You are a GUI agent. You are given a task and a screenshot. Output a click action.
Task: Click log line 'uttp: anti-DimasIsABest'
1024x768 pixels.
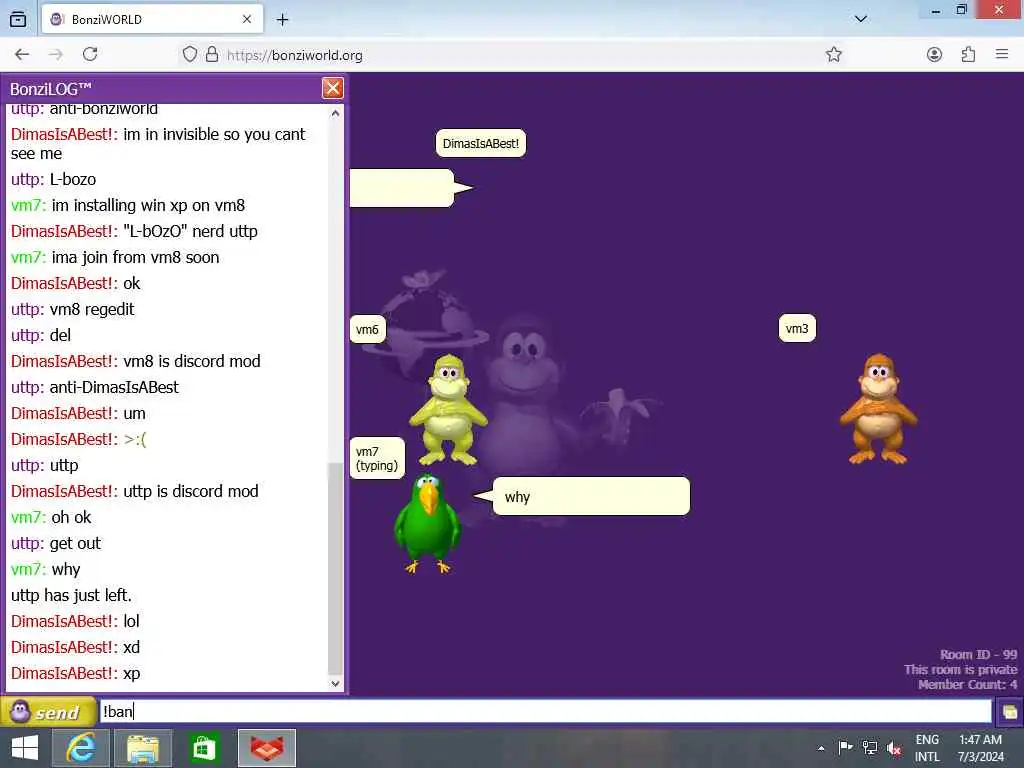point(95,387)
